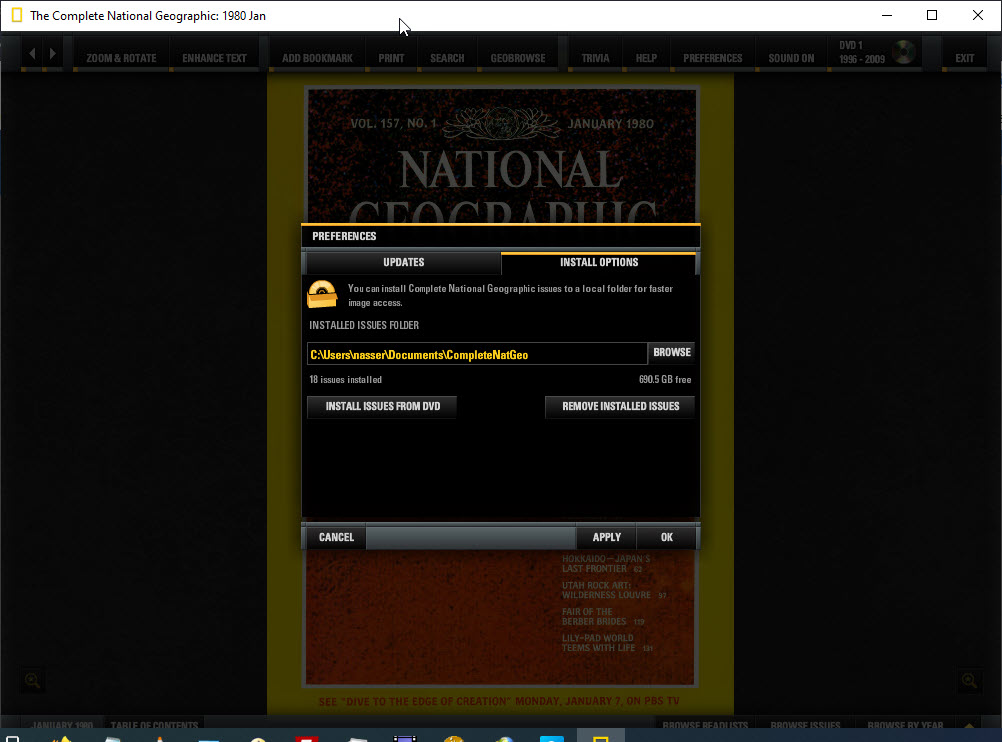
Task: Click Remove Installed Issues
Action: [x=620, y=406]
